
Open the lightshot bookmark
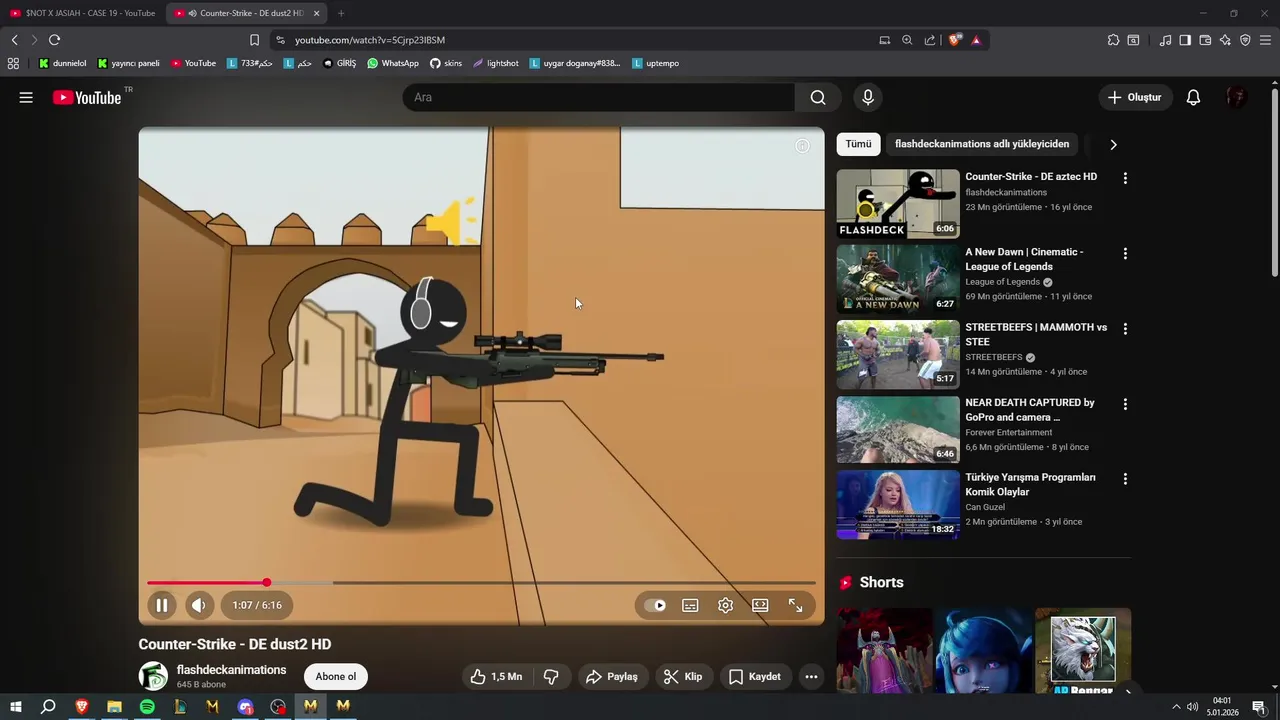[x=496, y=63]
